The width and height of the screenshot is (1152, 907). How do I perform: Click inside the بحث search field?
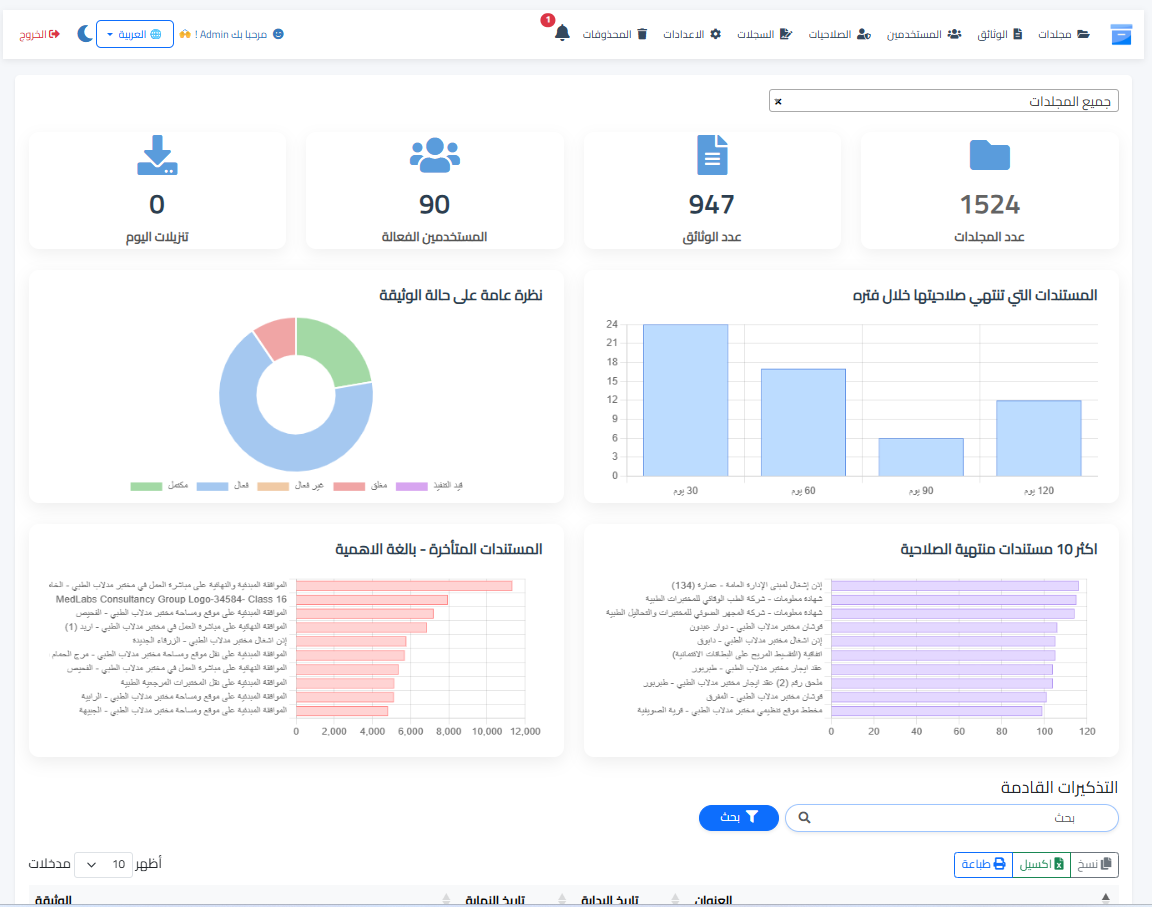(x=950, y=818)
